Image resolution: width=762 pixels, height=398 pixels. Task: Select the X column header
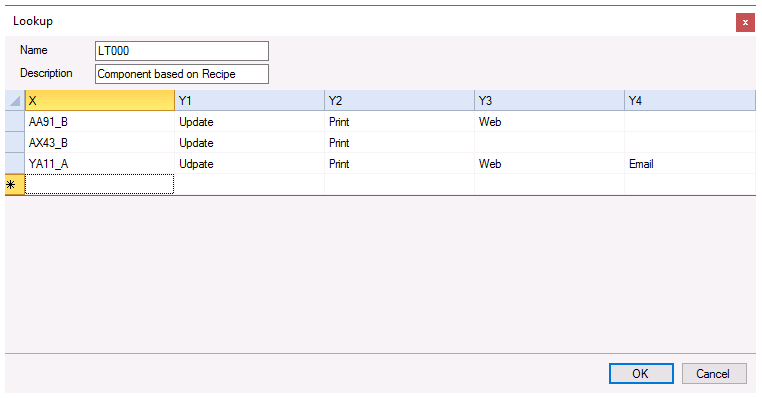pos(100,101)
